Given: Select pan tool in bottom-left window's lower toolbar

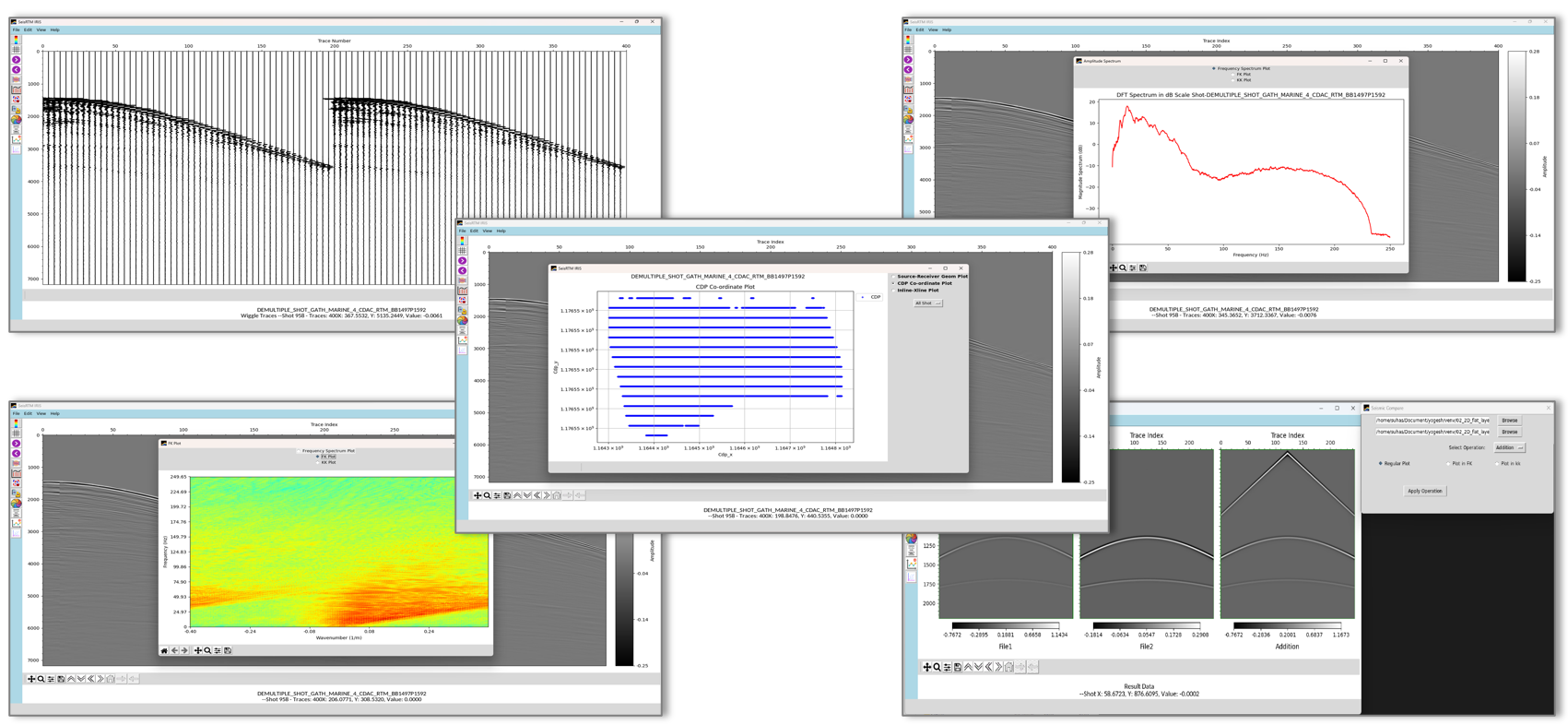Looking at the screenshot, I should [x=31, y=679].
